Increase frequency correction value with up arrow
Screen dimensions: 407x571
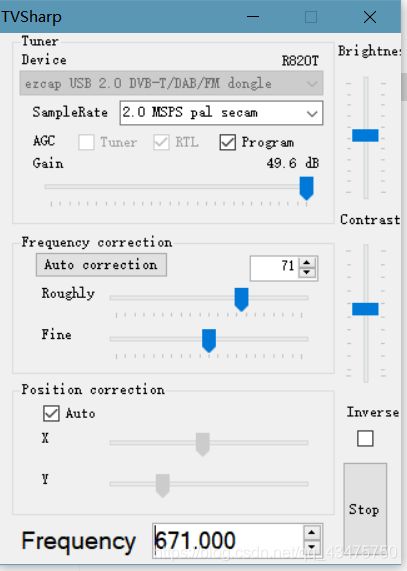[307, 262]
